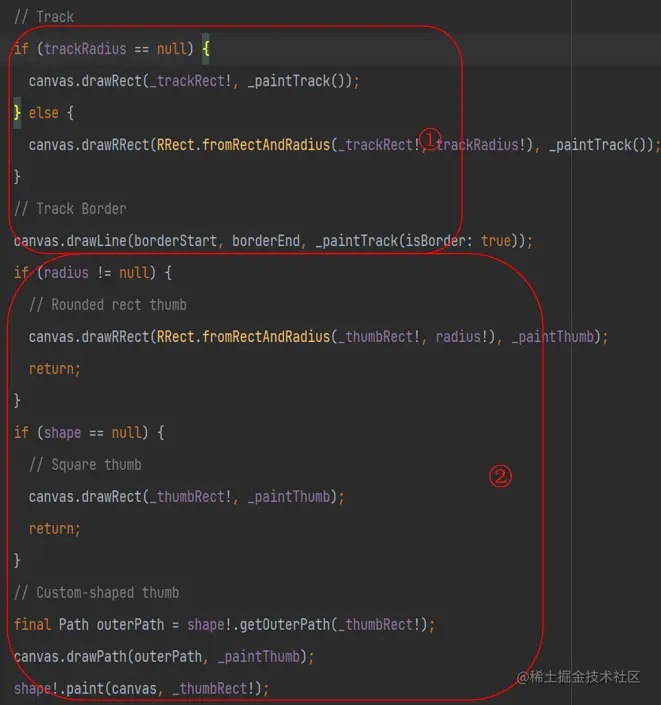The width and height of the screenshot is (661, 705).
Task: Click the '// Square thumb' comment
Action: 85,464
